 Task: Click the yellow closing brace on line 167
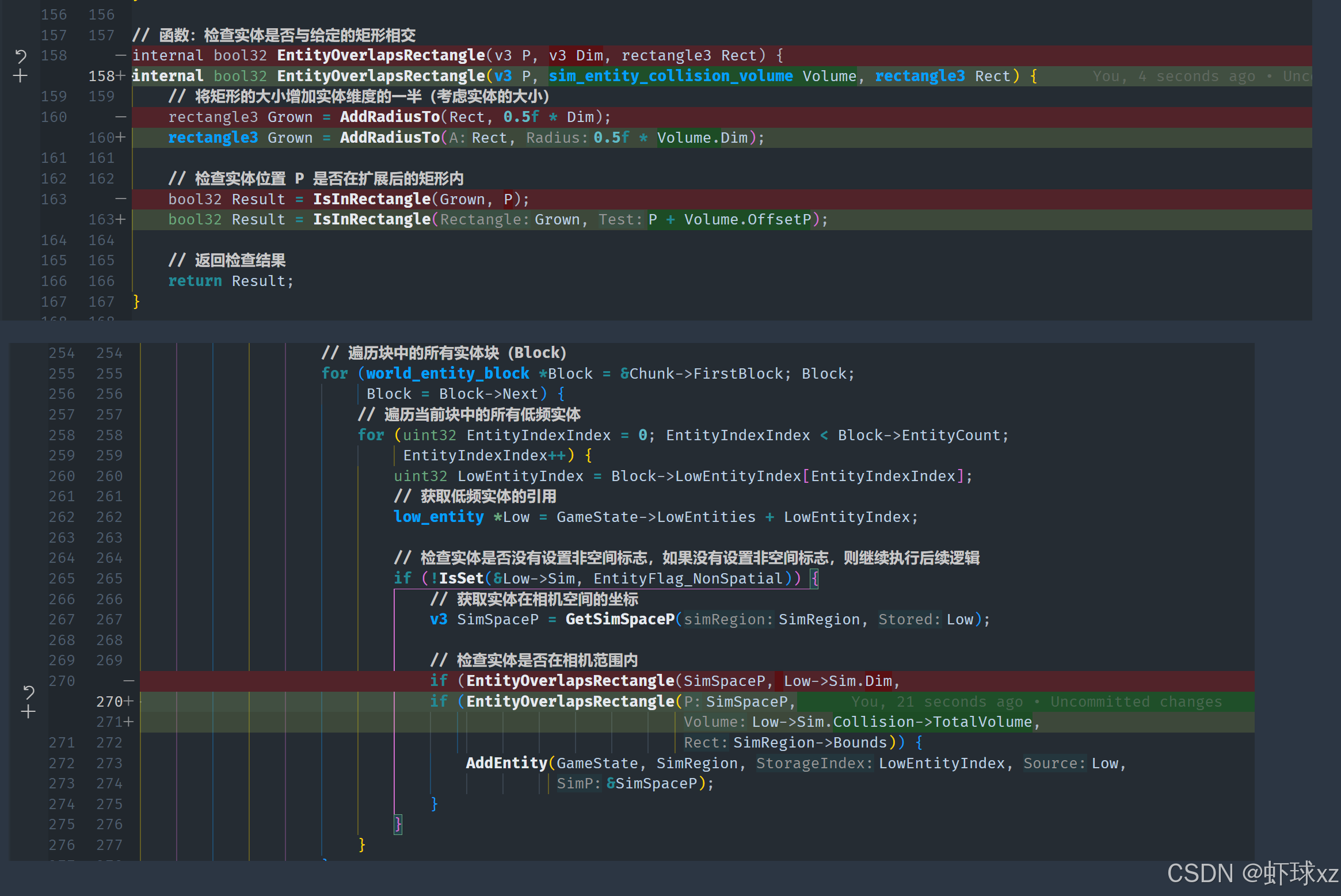(136, 302)
